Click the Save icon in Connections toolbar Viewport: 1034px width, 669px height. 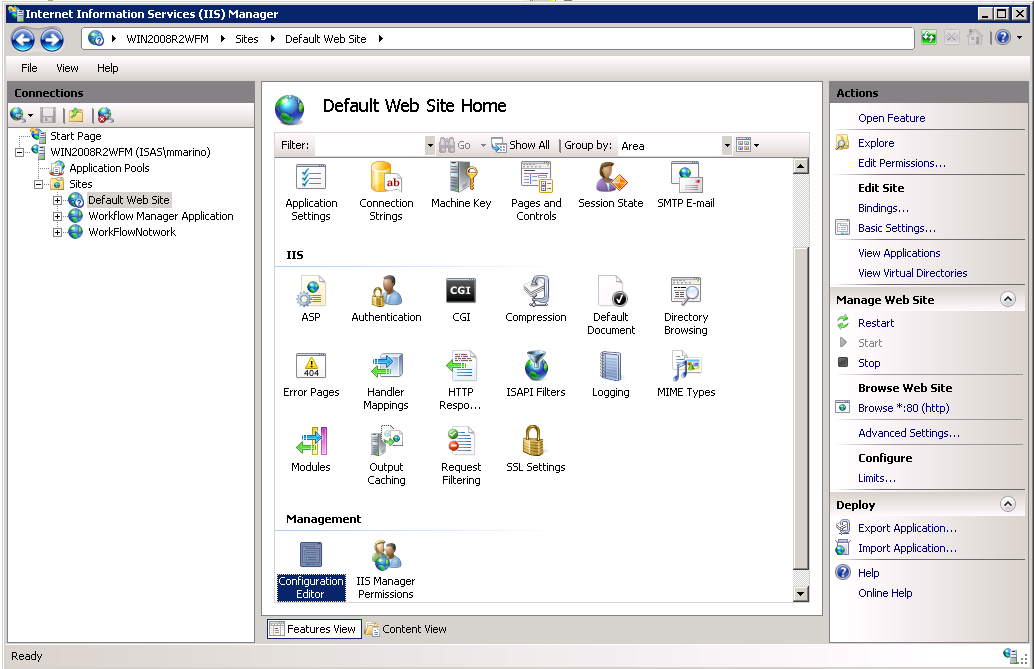(x=48, y=115)
